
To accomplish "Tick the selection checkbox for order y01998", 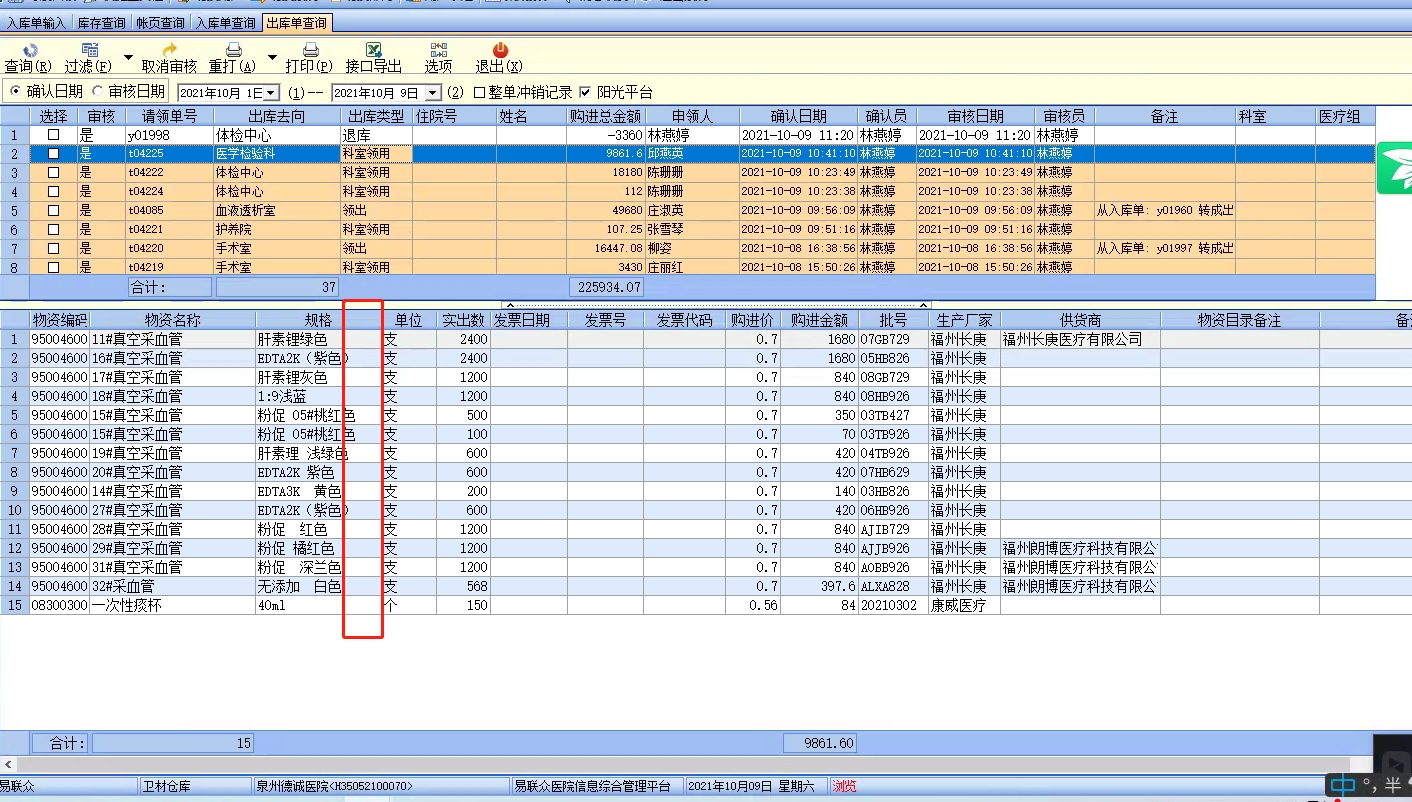I will (54, 135).
